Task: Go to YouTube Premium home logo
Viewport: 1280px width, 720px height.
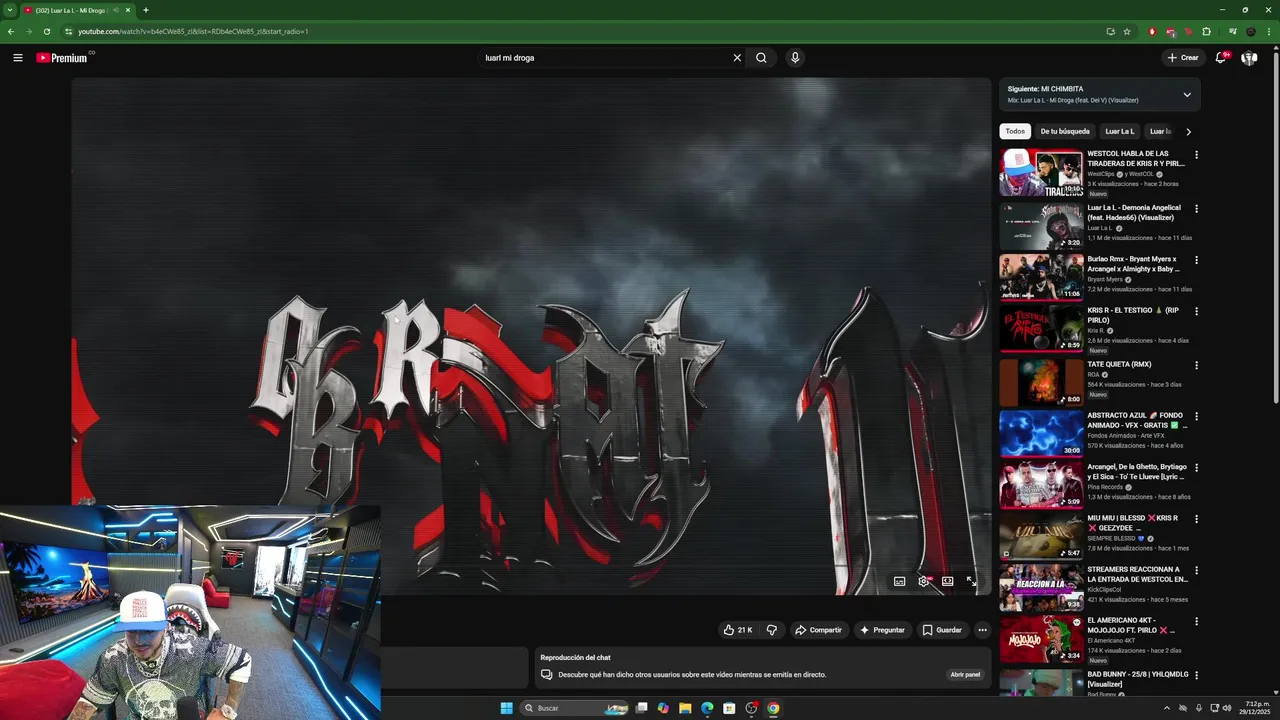Action: click(x=62, y=58)
